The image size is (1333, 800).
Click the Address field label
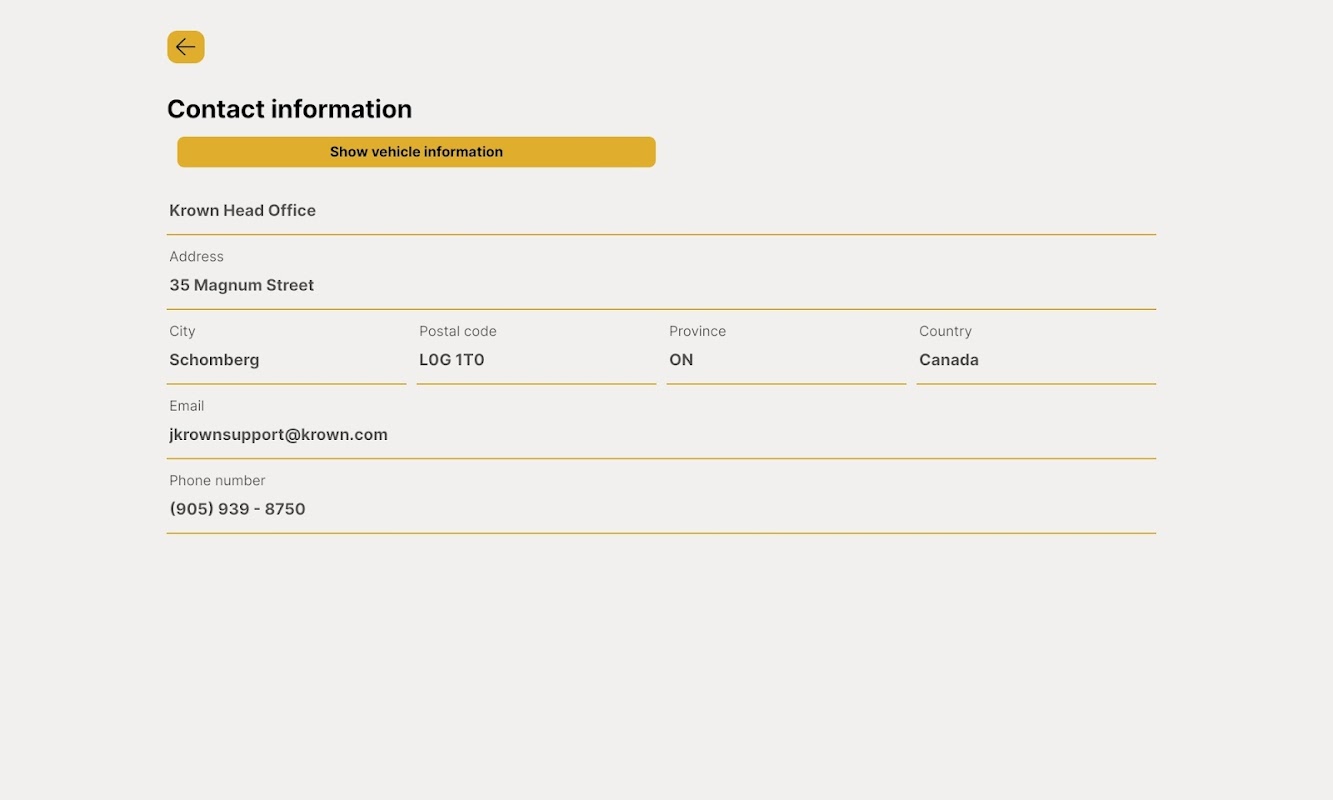pos(196,257)
